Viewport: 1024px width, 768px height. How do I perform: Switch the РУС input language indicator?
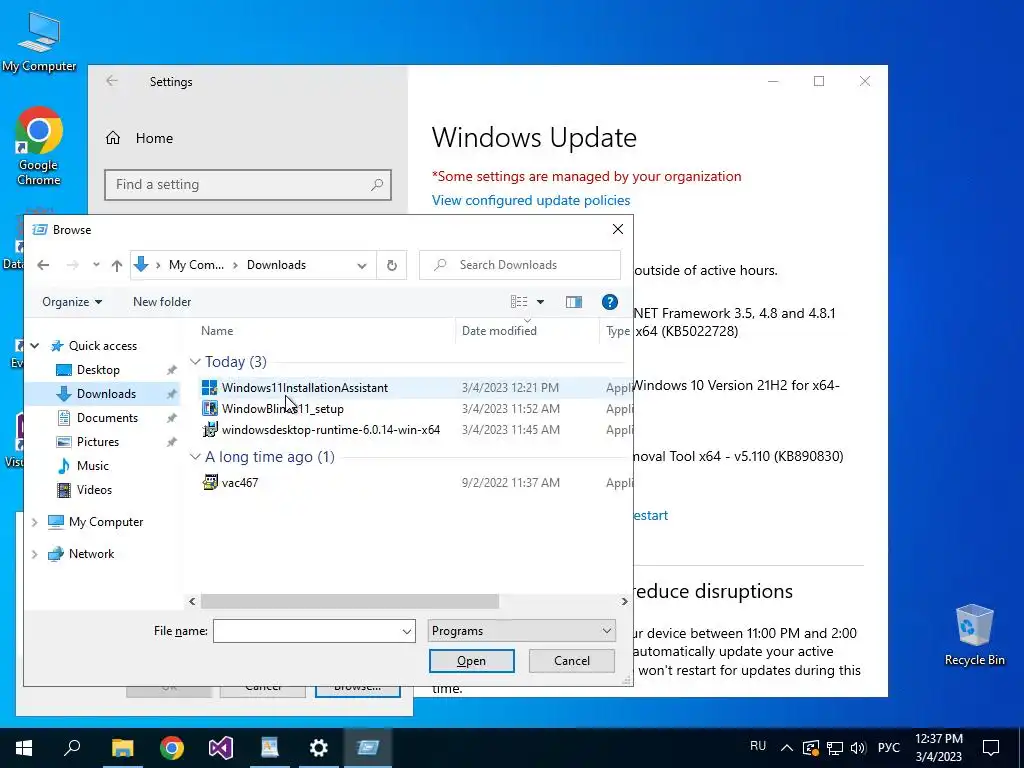(x=888, y=748)
